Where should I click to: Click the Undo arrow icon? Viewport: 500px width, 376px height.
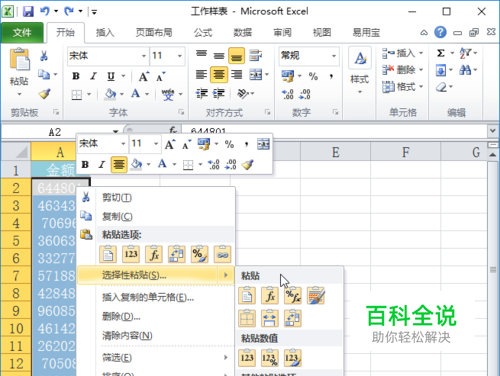tap(45, 12)
